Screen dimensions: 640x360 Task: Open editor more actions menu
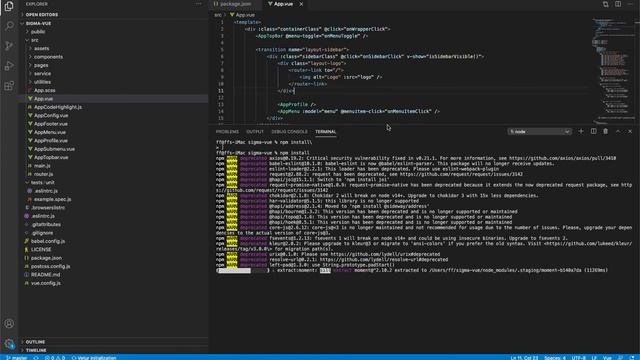[631, 4]
